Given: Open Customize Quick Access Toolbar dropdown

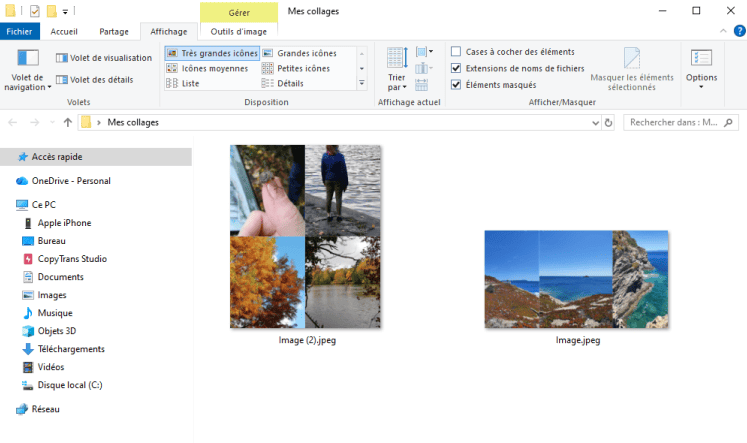Looking at the screenshot, I should 65,11.
